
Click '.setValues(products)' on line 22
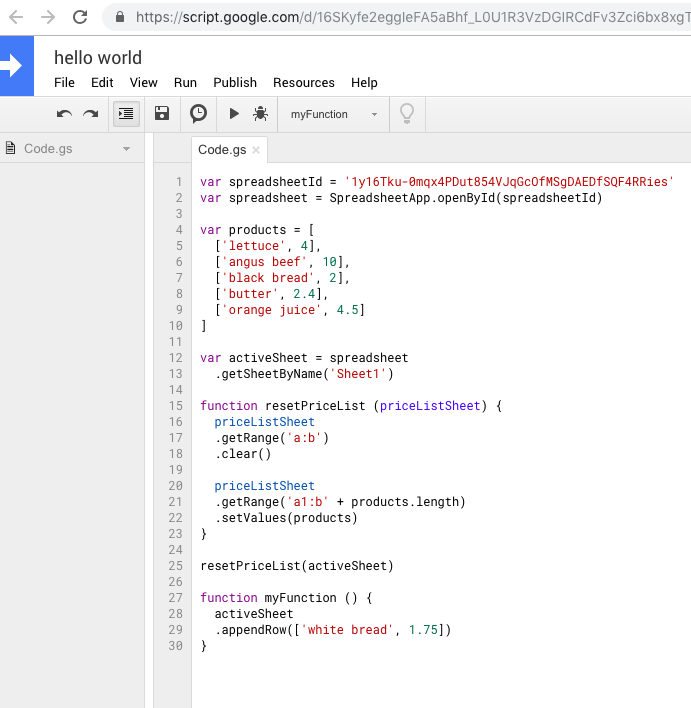pos(286,517)
